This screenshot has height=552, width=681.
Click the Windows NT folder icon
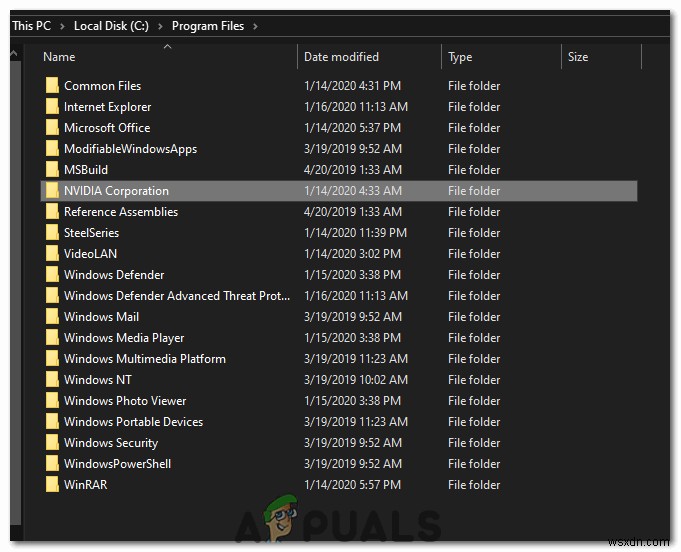52,380
